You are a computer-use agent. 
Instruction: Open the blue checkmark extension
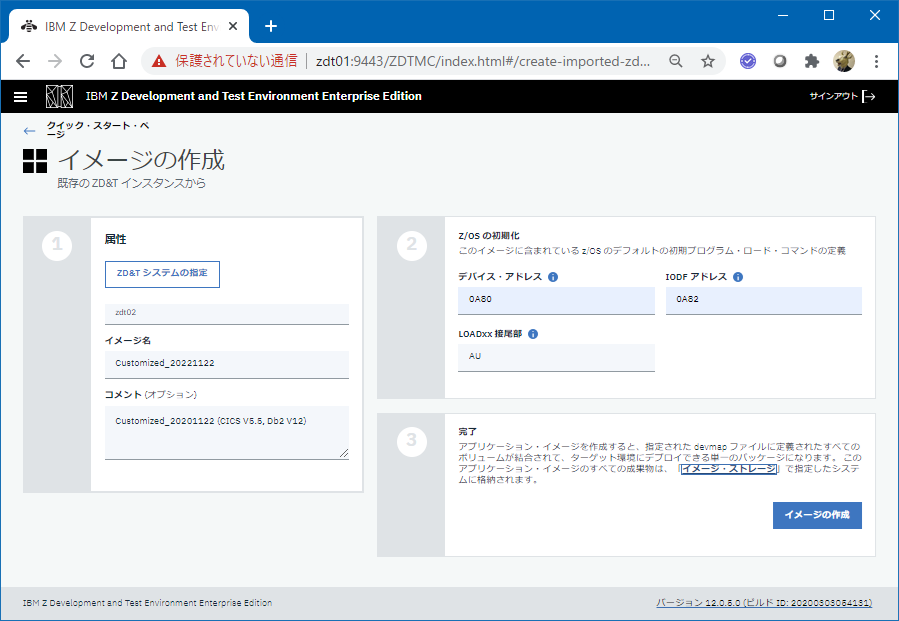click(748, 61)
